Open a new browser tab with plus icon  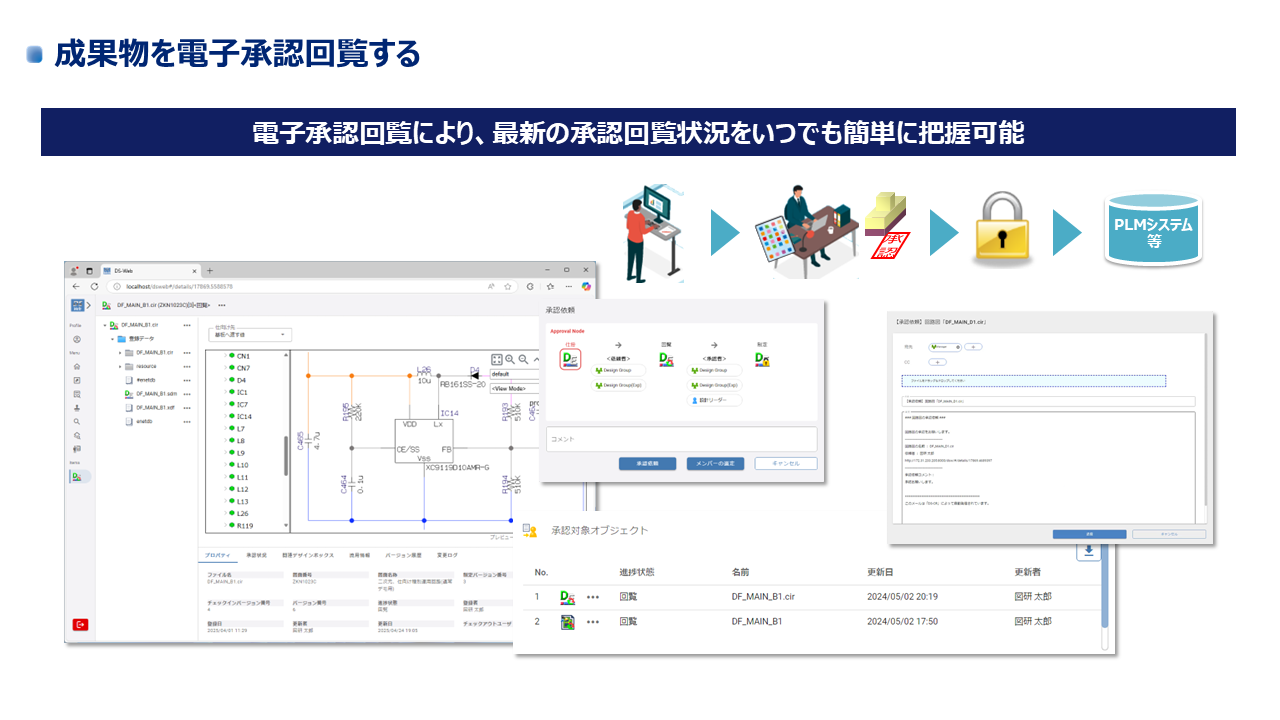[210, 271]
